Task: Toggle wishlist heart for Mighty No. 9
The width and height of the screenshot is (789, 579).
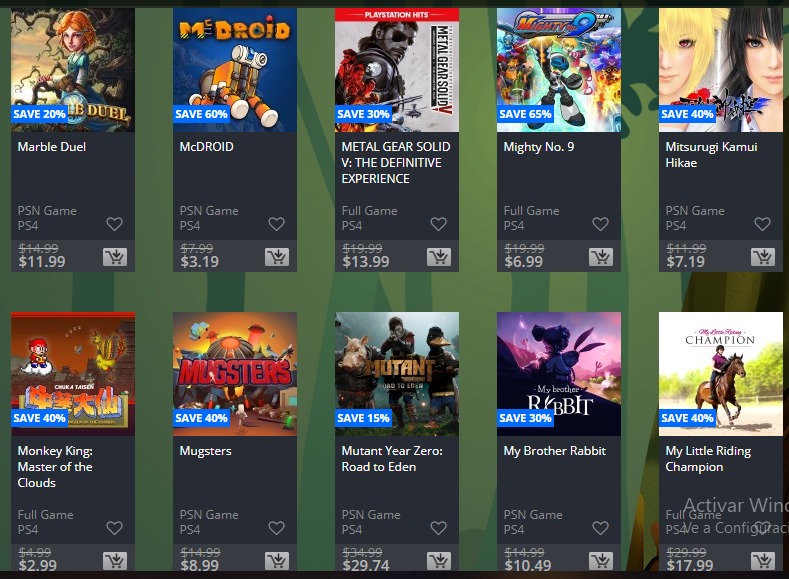Action: pyautogui.click(x=601, y=224)
